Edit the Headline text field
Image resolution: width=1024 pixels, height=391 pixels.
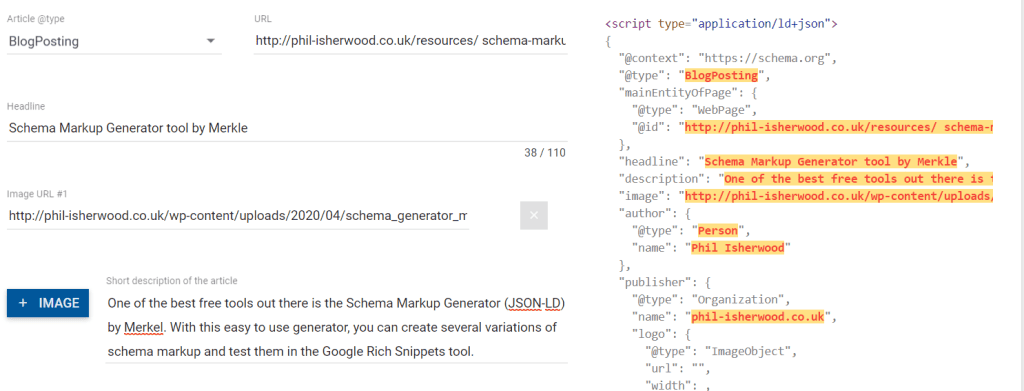point(287,129)
